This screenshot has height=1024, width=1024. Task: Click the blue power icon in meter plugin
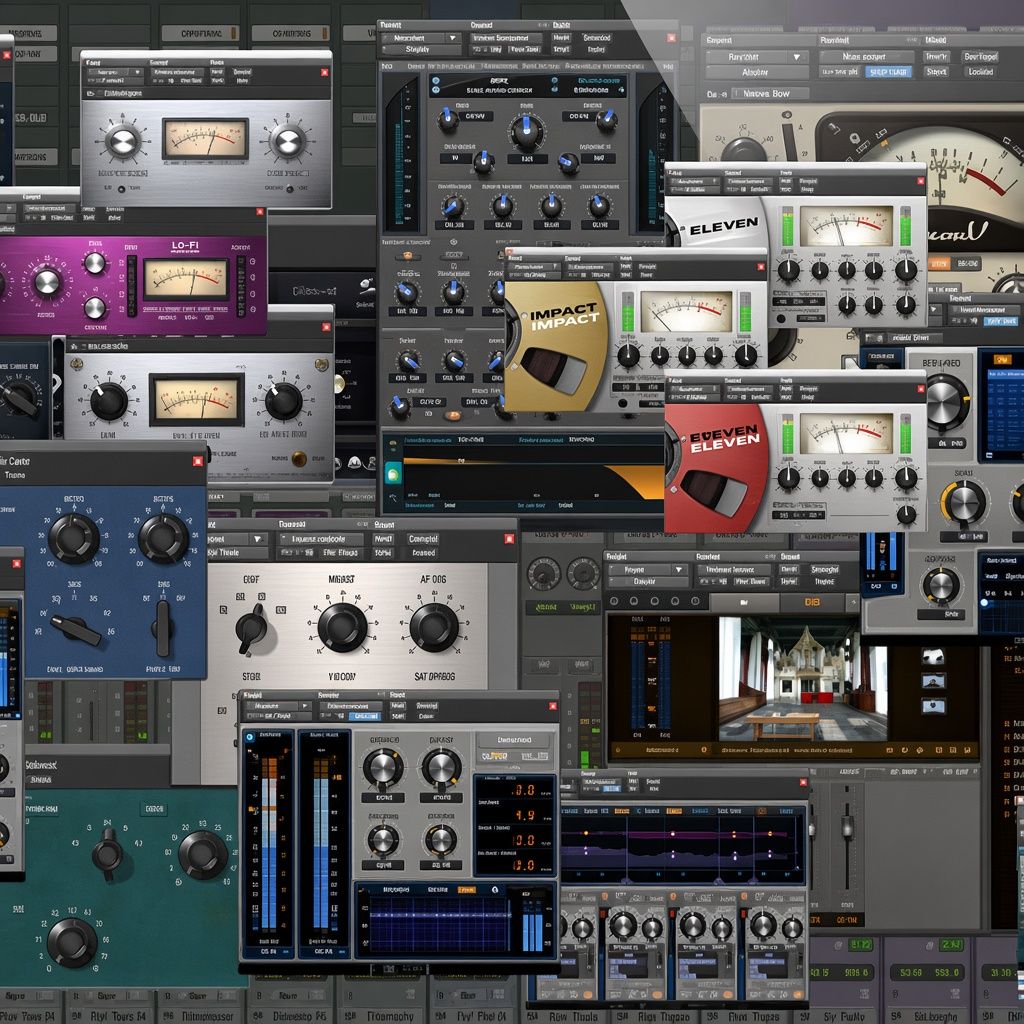click(249, 737)
